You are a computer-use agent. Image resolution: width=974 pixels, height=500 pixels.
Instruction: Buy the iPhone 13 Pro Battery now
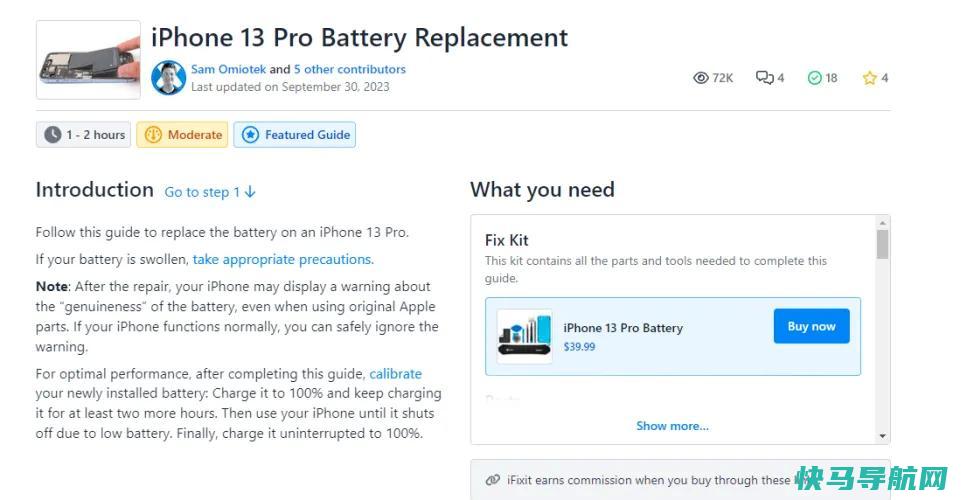[811, 326]
